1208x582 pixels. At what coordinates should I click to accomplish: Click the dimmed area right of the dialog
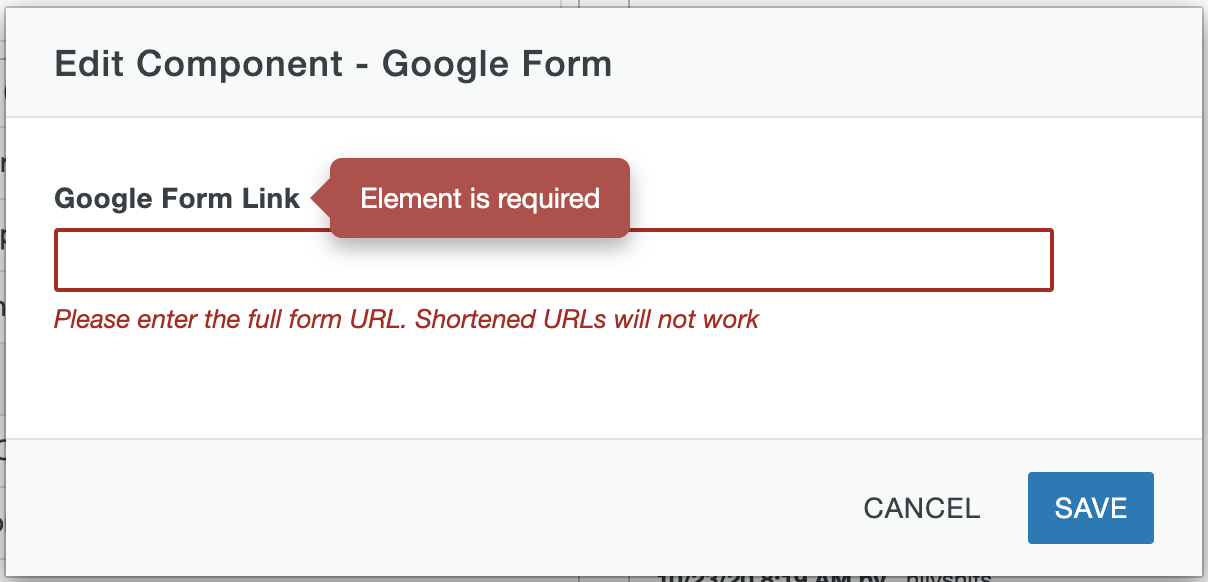point(1203,300)
